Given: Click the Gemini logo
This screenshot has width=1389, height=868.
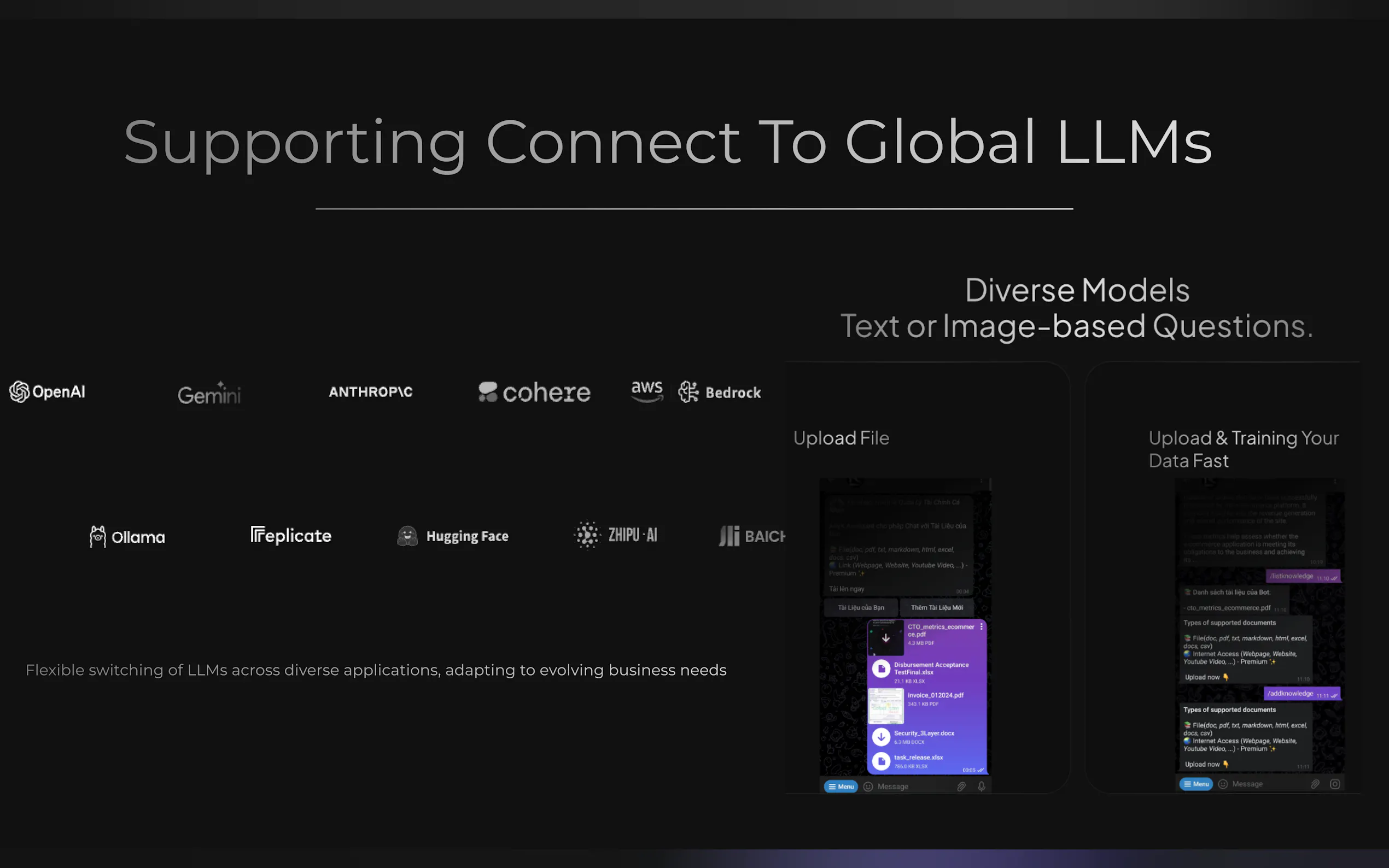Looking at the screenshot, I should pos(209,393).
